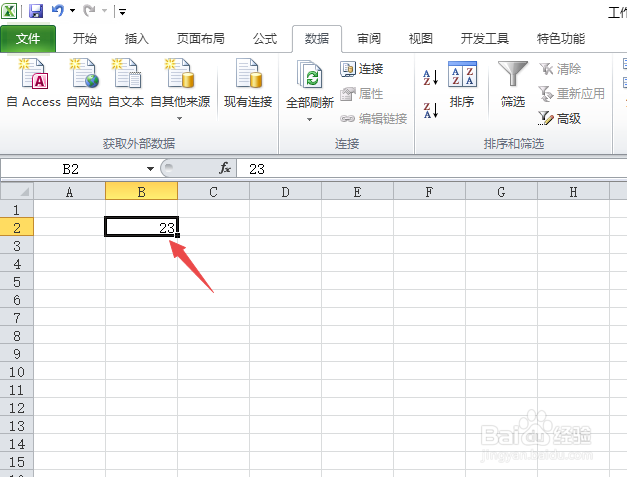Toggle the 筛选 filter funnel
The image size is (627, 477).
click(x=513, y=84)
